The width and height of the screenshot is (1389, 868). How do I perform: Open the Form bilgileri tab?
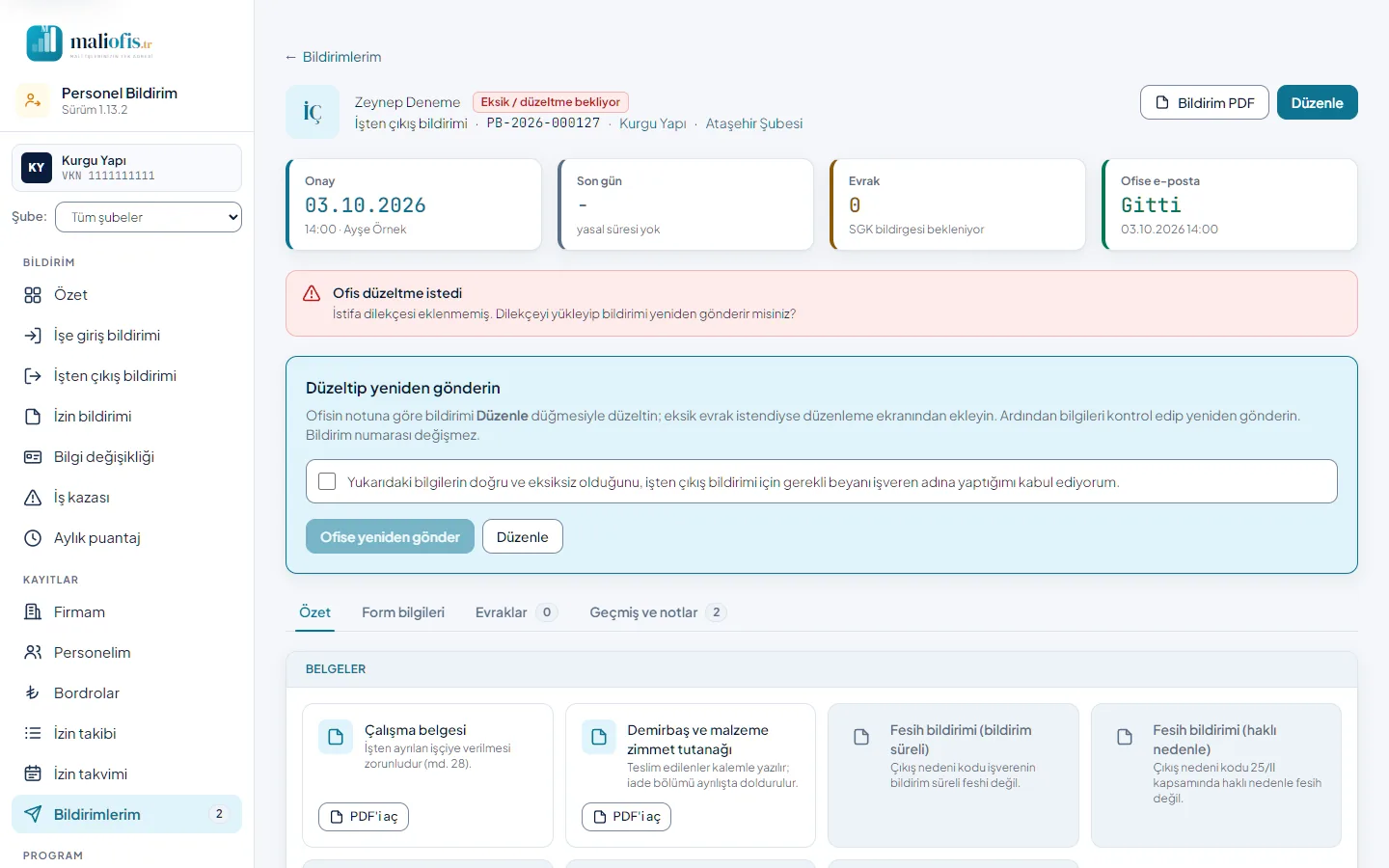click(x=403, y=612)
